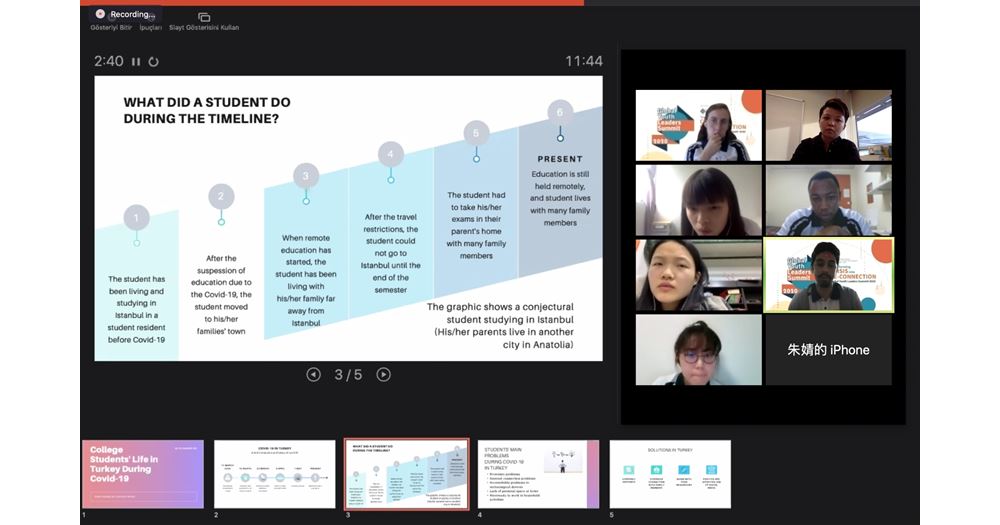1000x525 pixels.
Task: Open slide 2 thumbnail Covid-19 in Turkey
Action: 274,473
